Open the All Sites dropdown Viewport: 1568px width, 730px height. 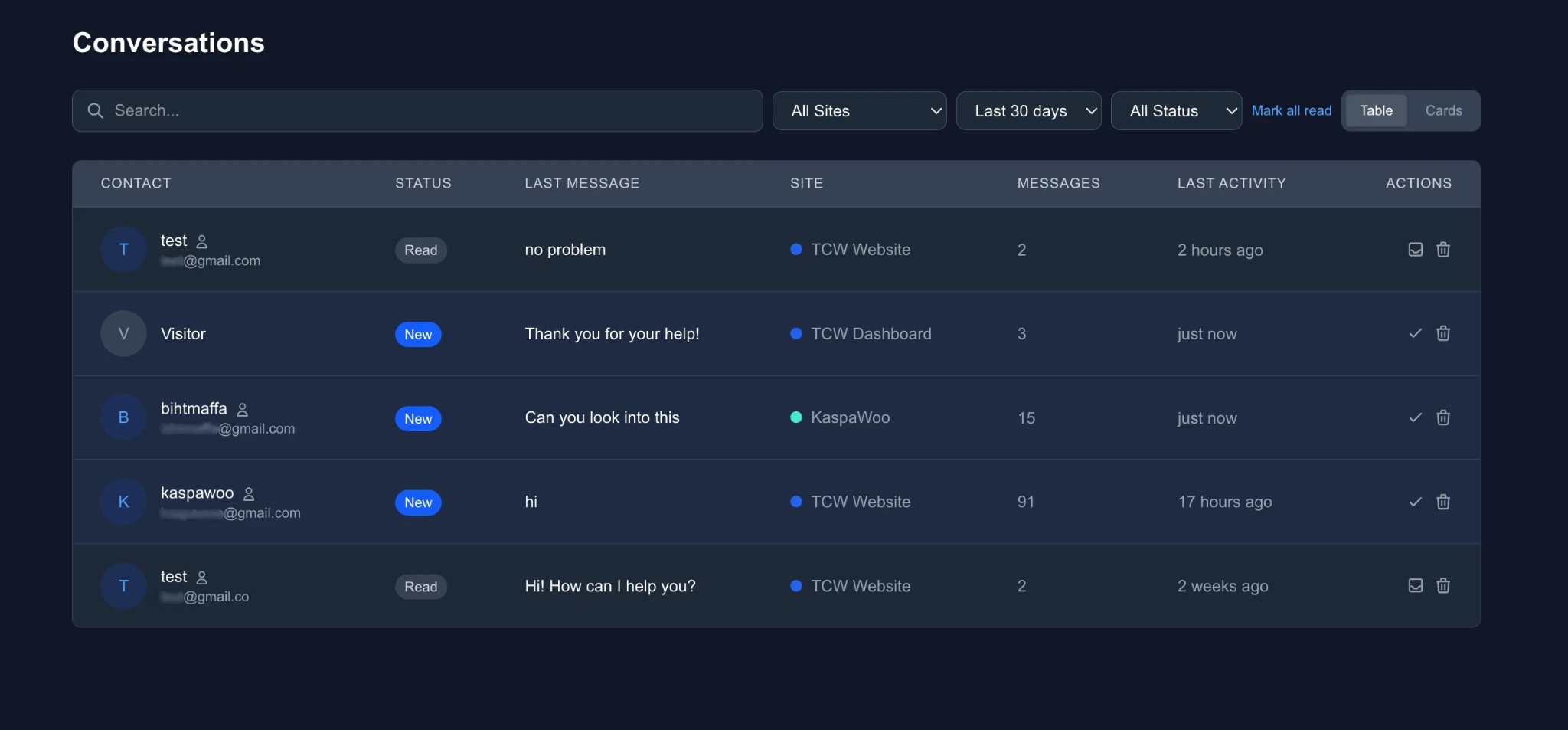coord(860,110)
